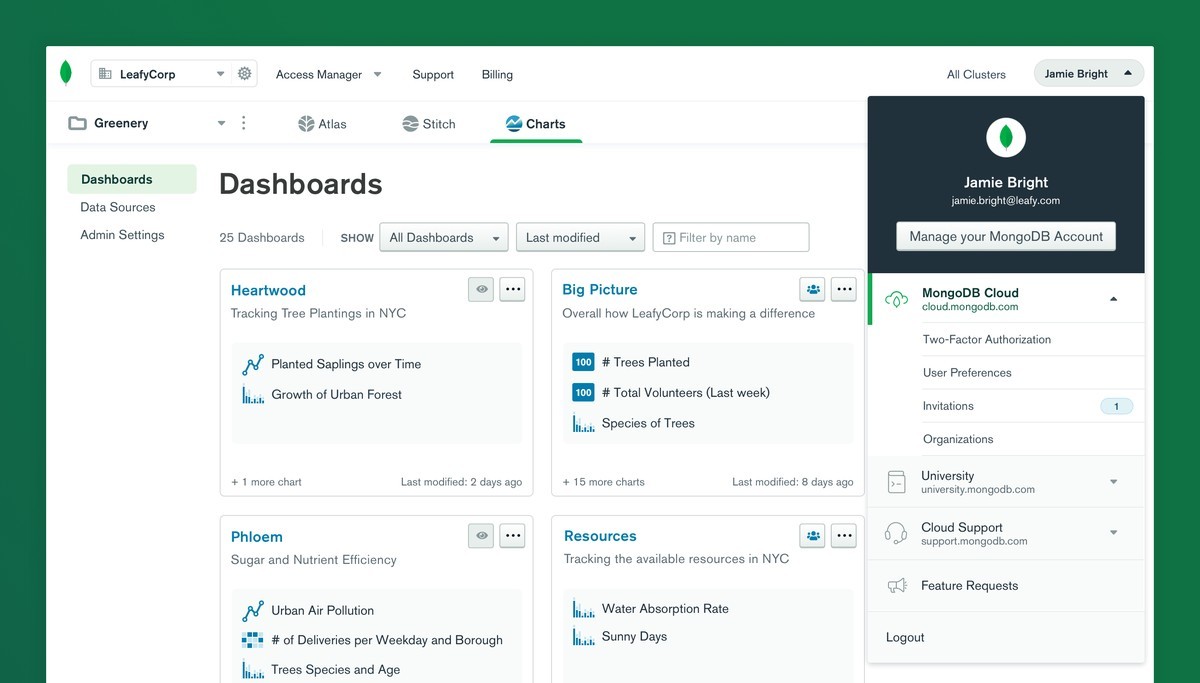Open the All Dashboards filter dropdown
Viewport: 1200px width, 683px height.
click(x=444, y=238)
